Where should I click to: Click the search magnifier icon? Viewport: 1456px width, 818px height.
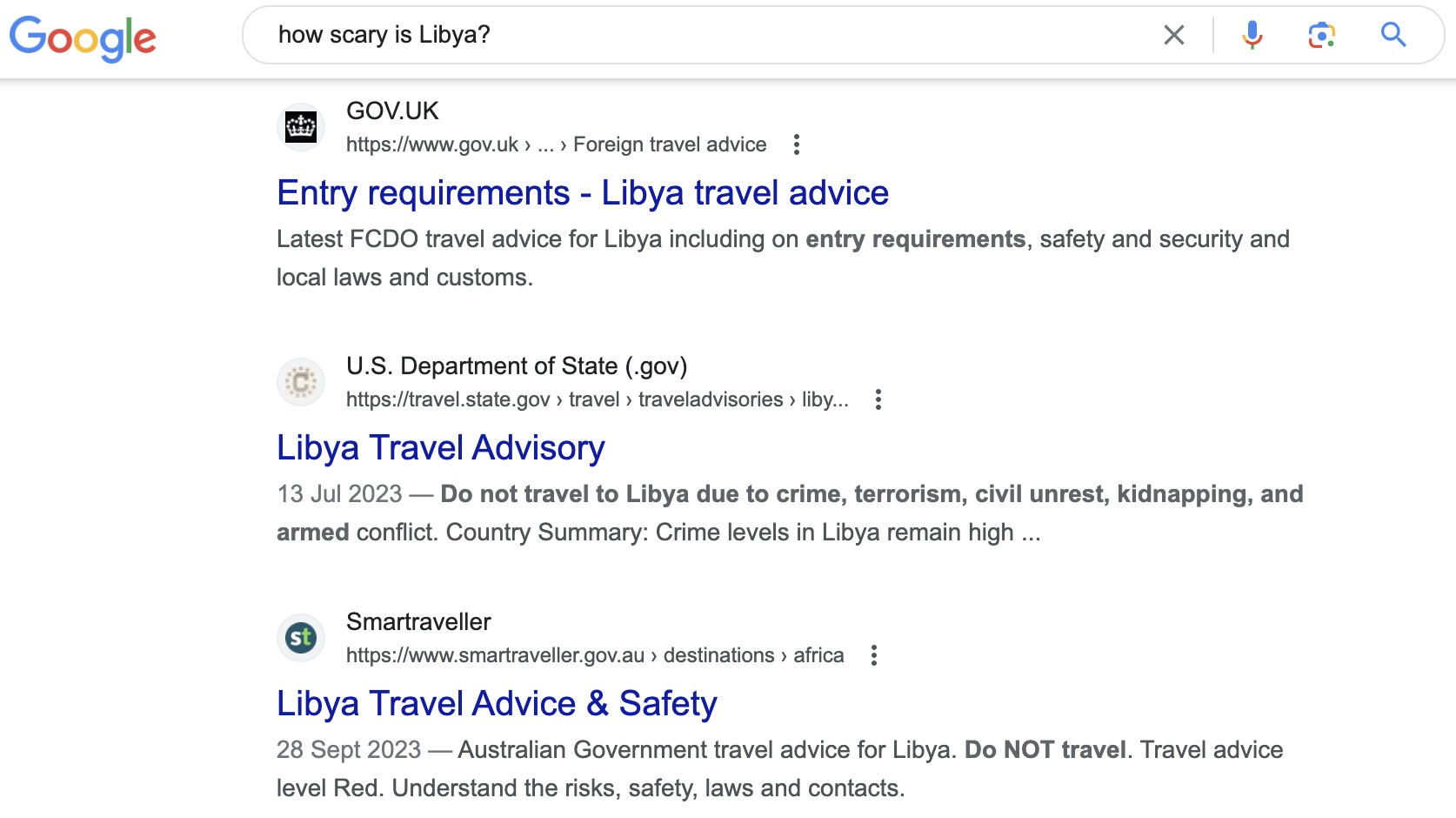pyautogui.click(x=1393, y=35)
